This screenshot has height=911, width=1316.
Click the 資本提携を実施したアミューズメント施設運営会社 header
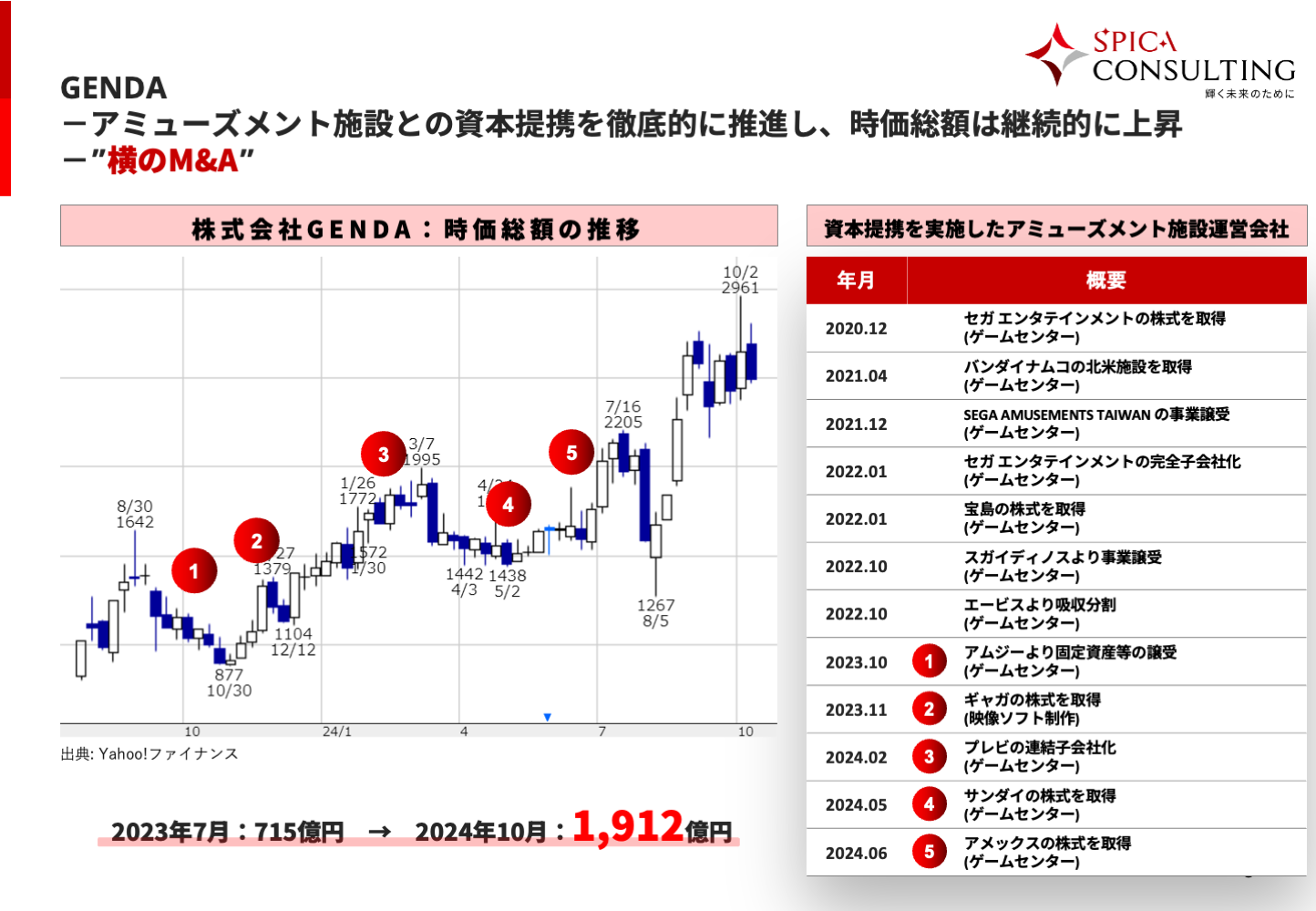click(x=1056, y=226)
